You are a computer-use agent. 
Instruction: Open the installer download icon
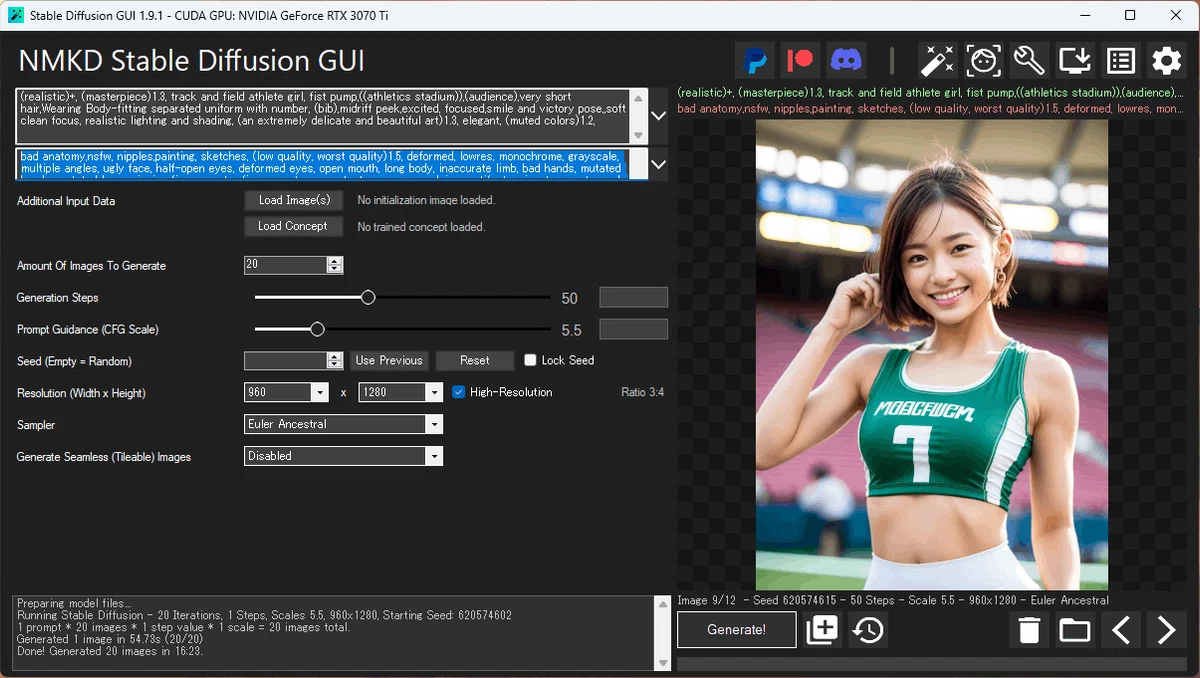(x=1075, y=61)
